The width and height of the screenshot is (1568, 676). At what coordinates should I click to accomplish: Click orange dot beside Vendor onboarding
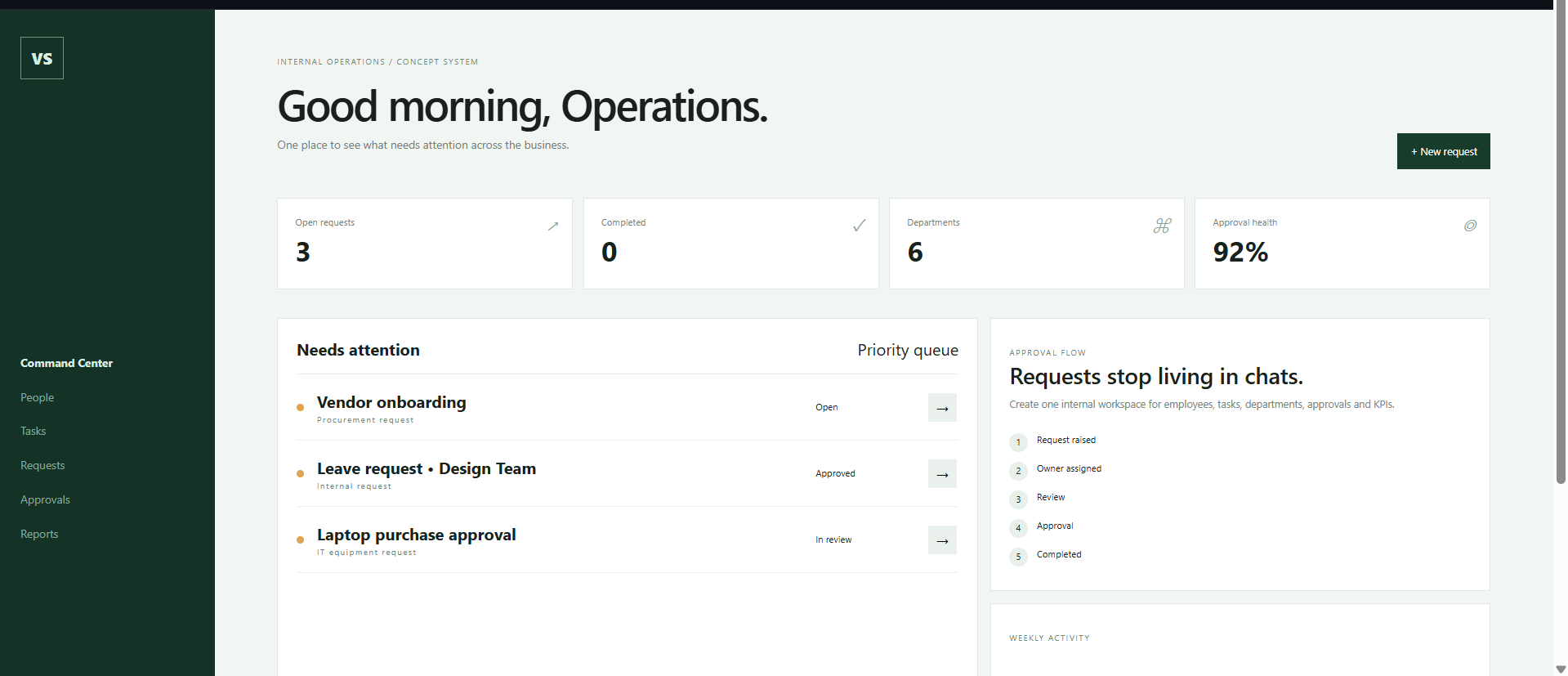point(301,407)
